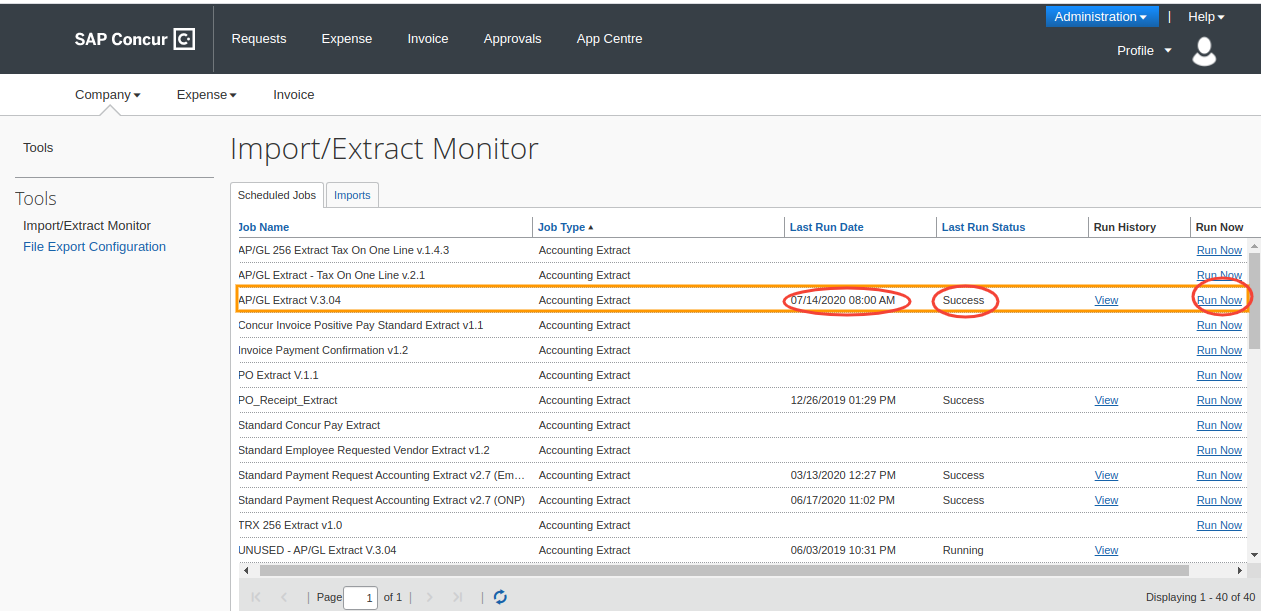
Task: Click the Run History column header
Action: pos(1125,227)
